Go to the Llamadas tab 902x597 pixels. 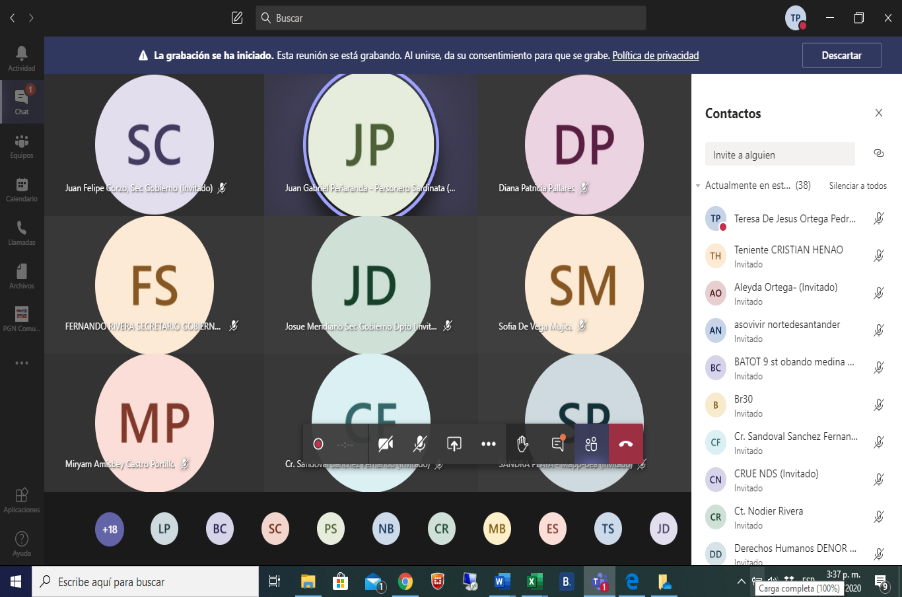(x=21, y=233)
